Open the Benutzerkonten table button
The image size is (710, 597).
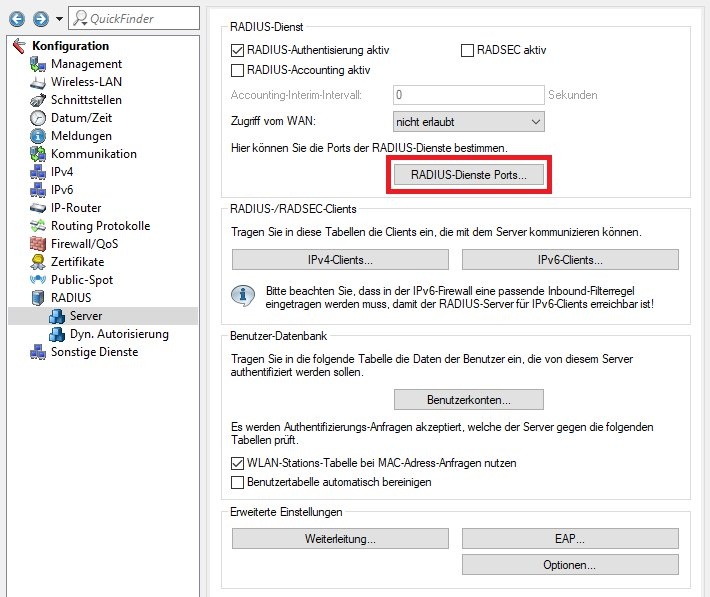[469, 400]
